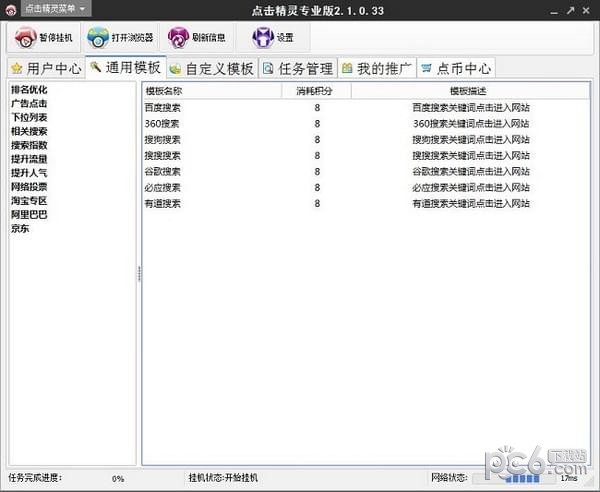This screenshot has height=492, width=600.
Task: Click the 暂停挂机 pause toolbar button
Action: pyautogui.click(x=44, y=37)
